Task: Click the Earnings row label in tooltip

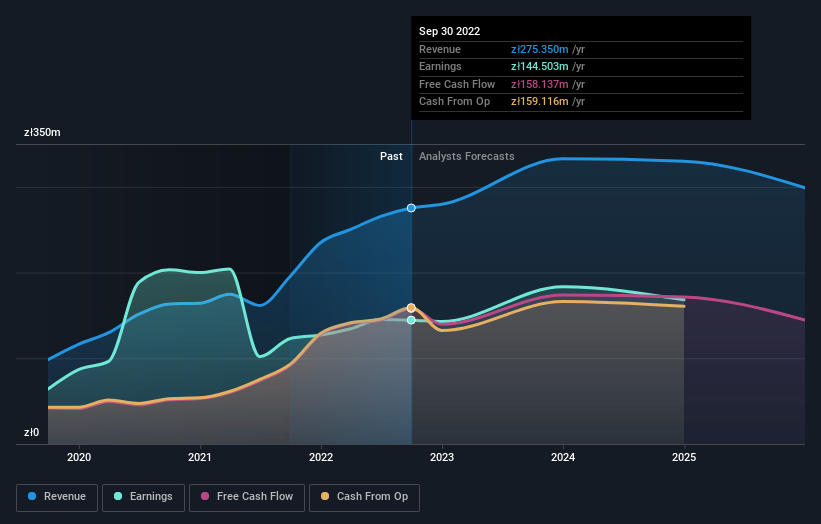Action: pos(440,66)
